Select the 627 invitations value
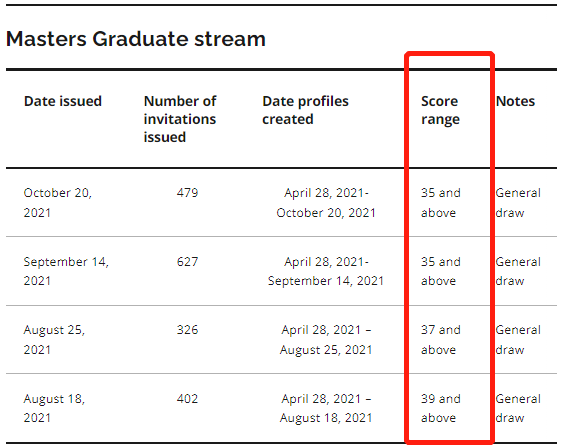The width and height of the screenshot is (577, 446). click(x=187, y=262)
